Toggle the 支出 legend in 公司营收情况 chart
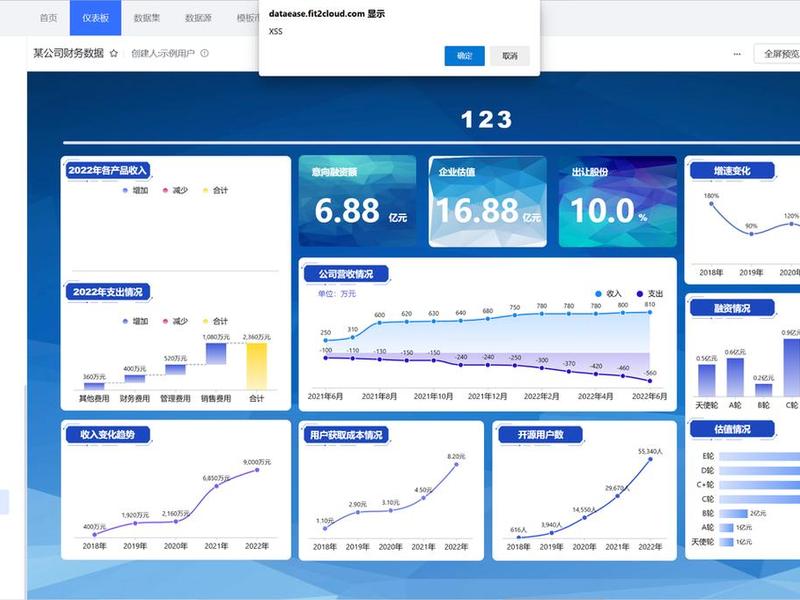This screenshot has height=600, width=800. 649,293
